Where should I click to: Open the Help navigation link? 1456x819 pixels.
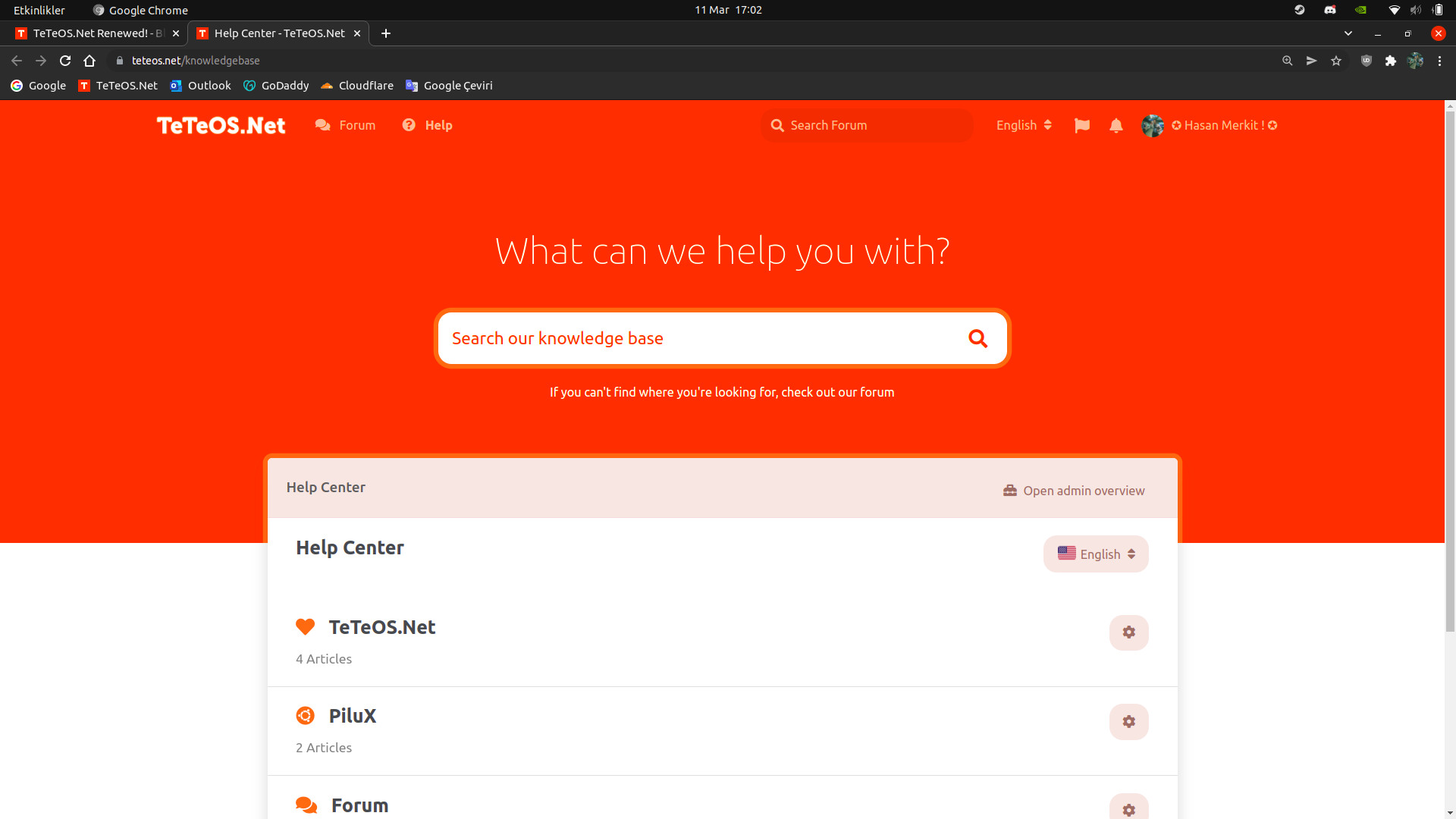tap(427, 125)
